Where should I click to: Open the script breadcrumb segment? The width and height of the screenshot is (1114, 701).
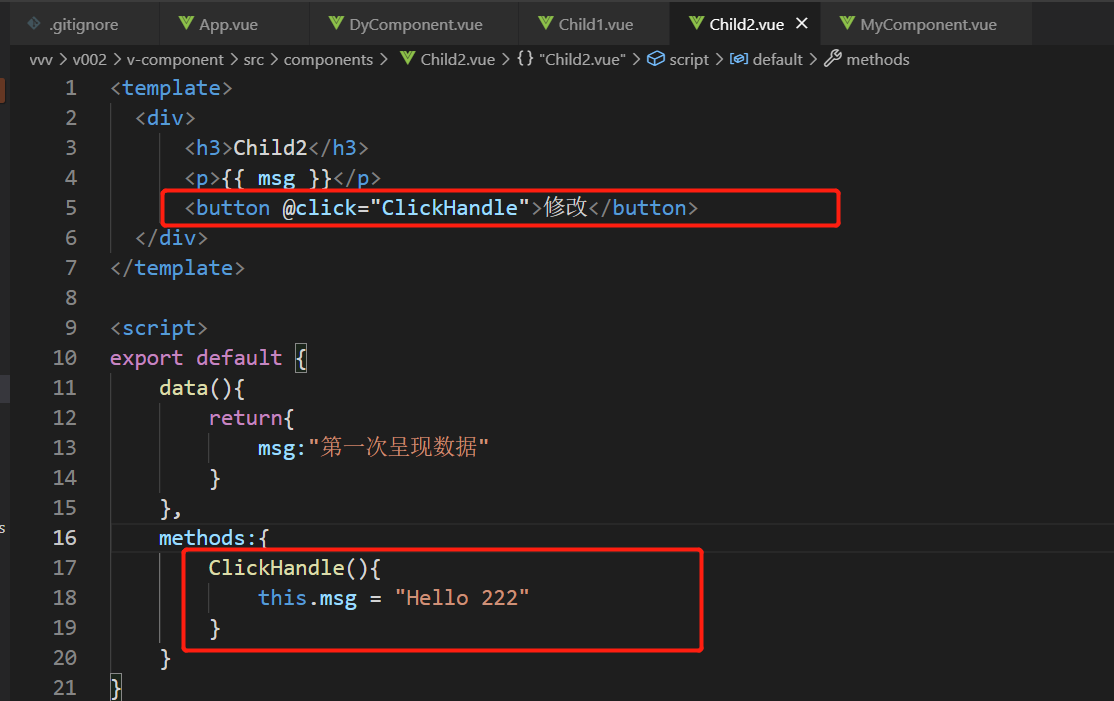pos(688,60)
